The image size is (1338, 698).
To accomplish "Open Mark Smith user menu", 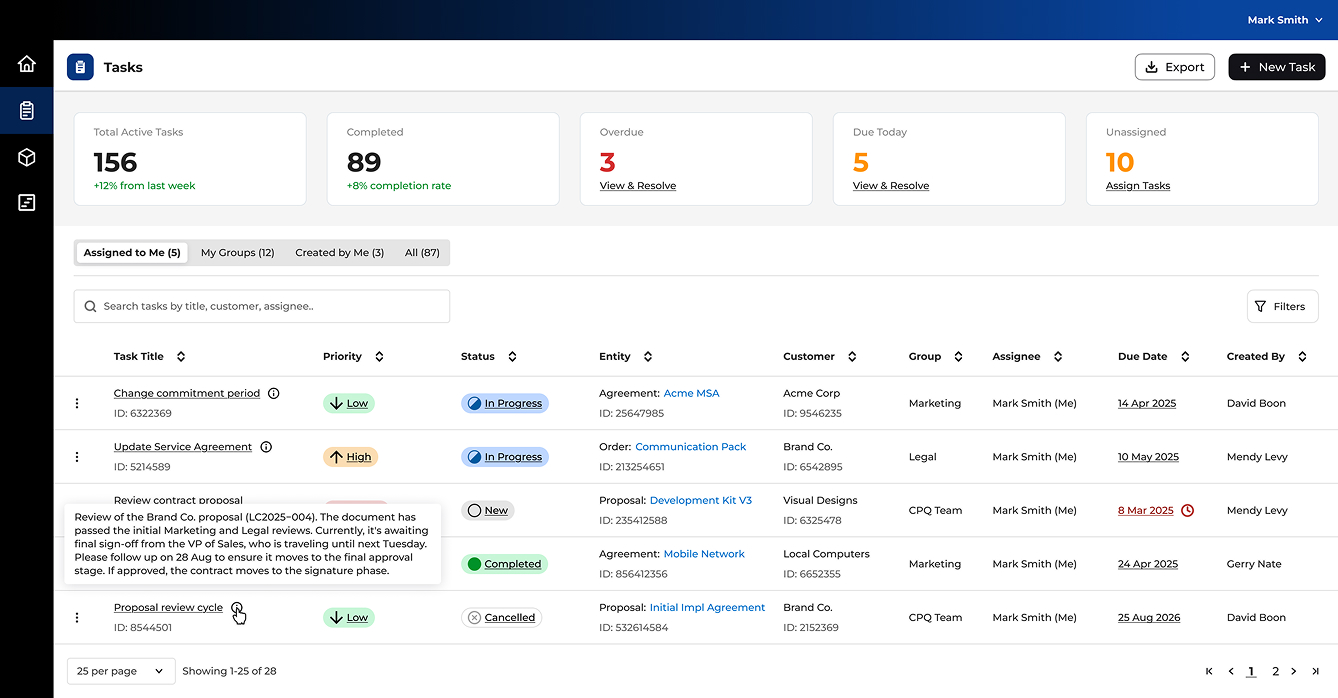I will (x=1285, y=20).
